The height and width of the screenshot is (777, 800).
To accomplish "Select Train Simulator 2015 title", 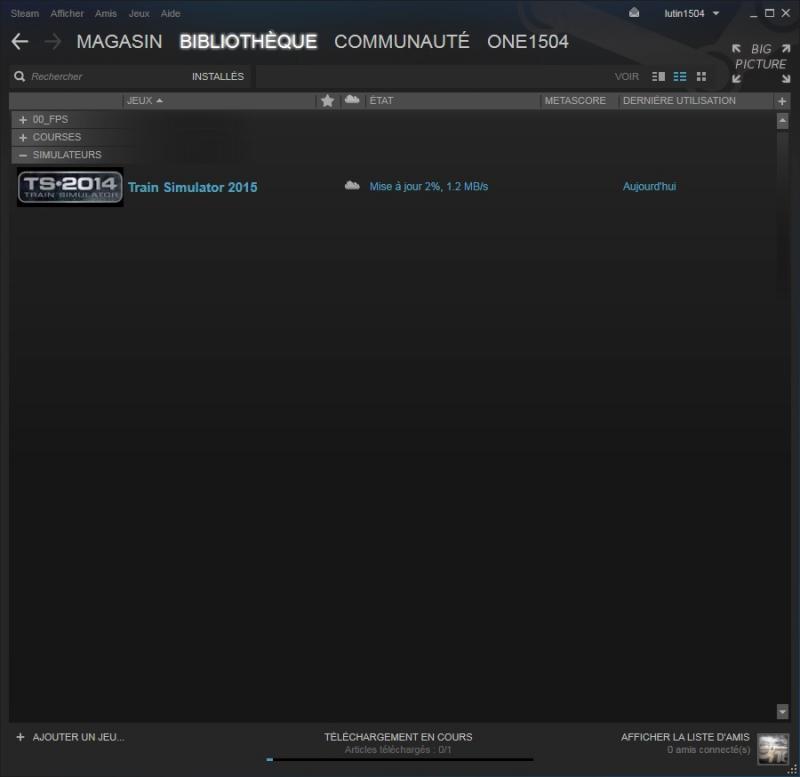I will pos(192,187).
